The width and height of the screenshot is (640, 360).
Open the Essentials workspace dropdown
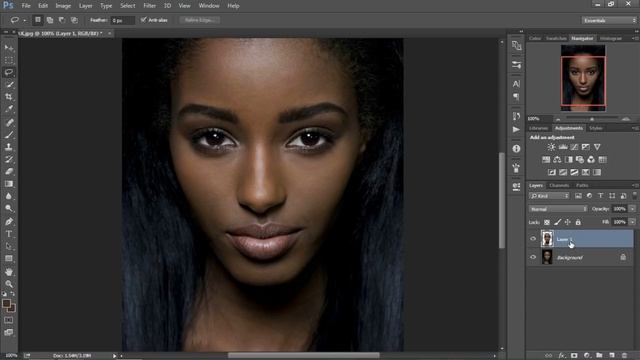tap(609, 20)
